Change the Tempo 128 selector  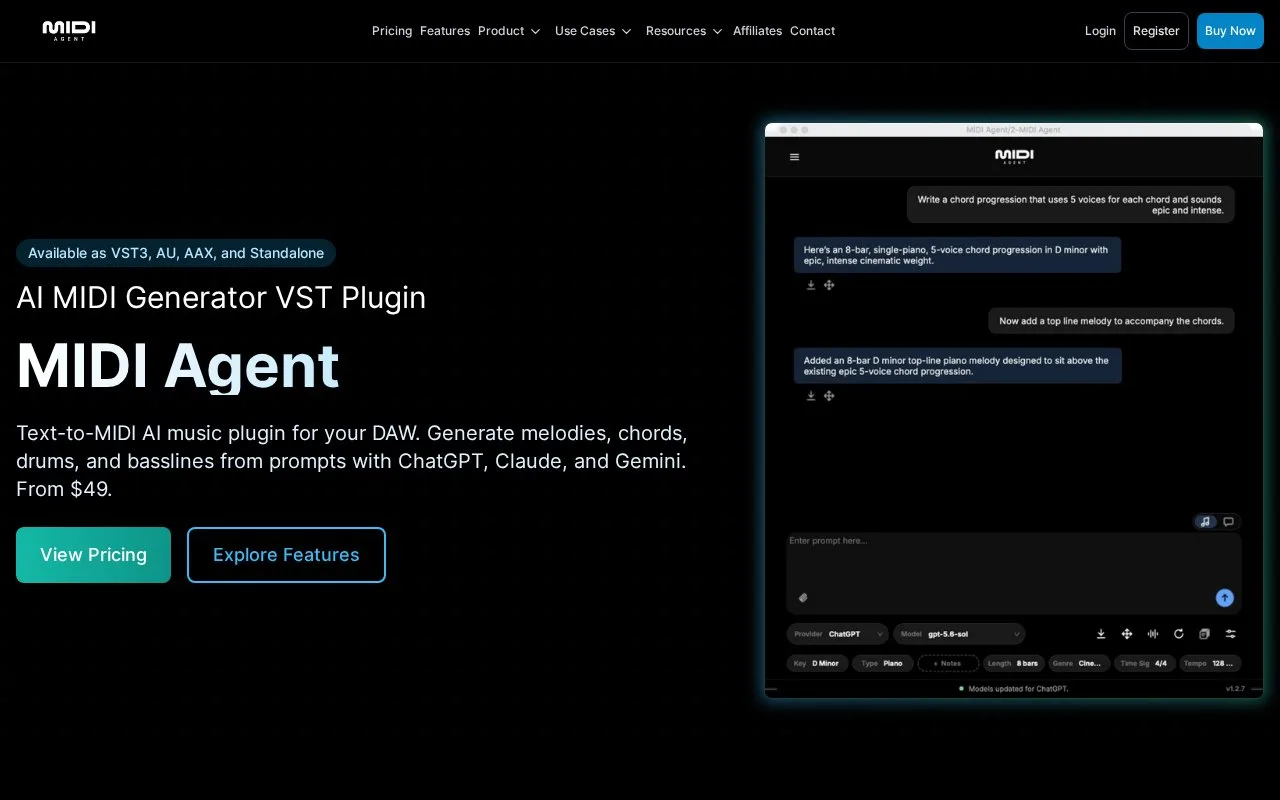point(1210,663)
